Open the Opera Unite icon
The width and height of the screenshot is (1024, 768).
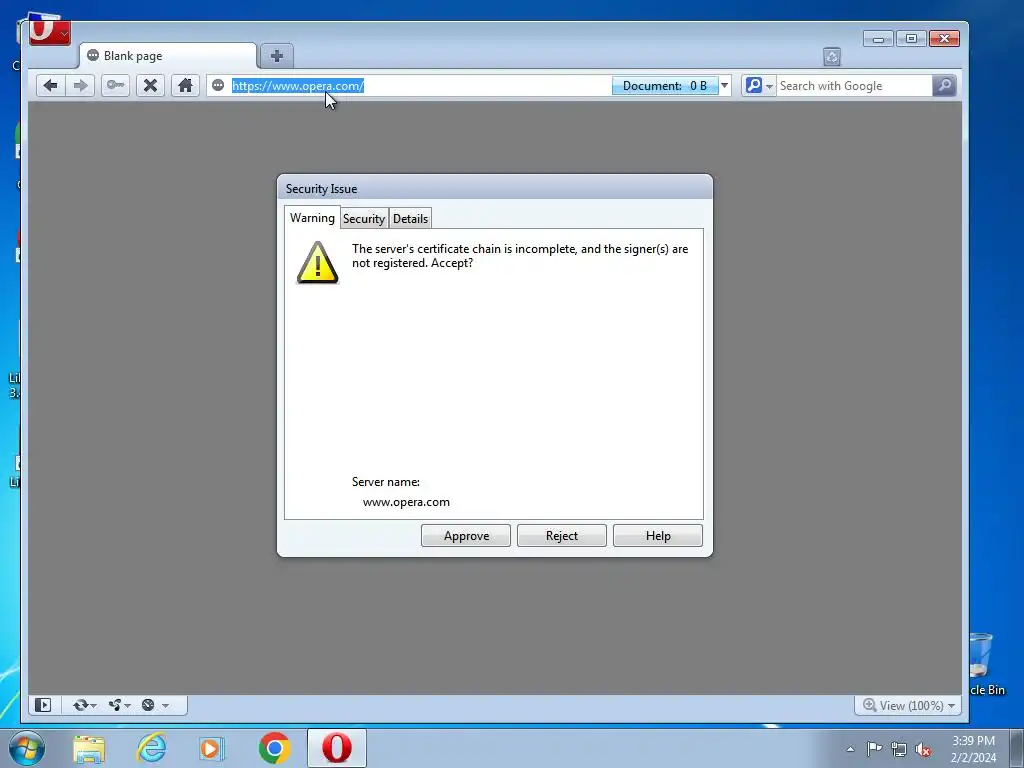(119, 705)
